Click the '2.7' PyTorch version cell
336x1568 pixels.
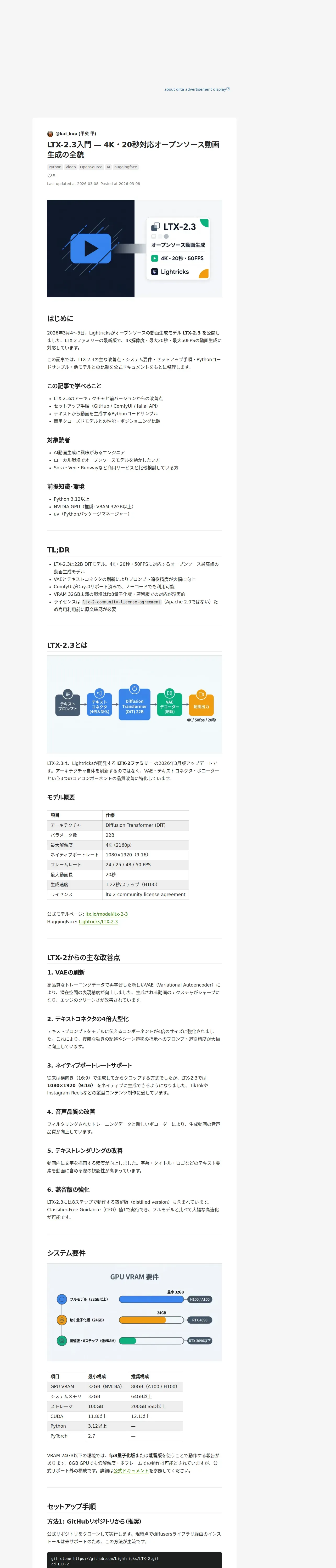[x=106, y=1436]
